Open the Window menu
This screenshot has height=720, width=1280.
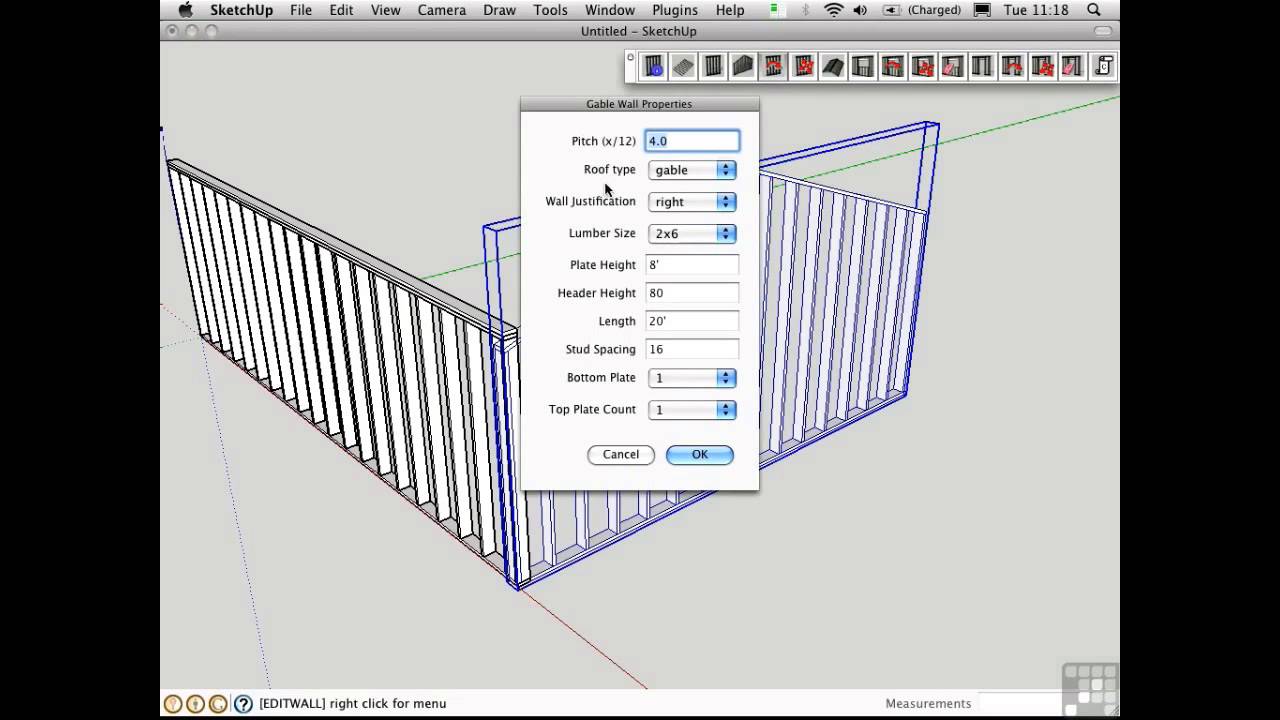609,10
